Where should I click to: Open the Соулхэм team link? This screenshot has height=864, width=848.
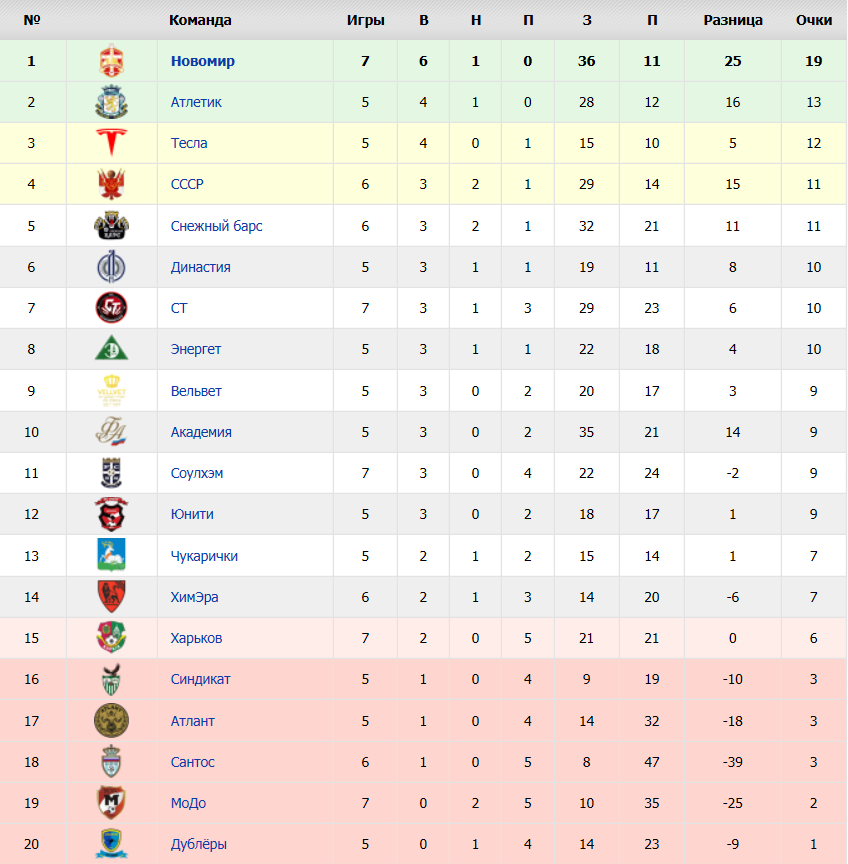click(x=197, y=473)
